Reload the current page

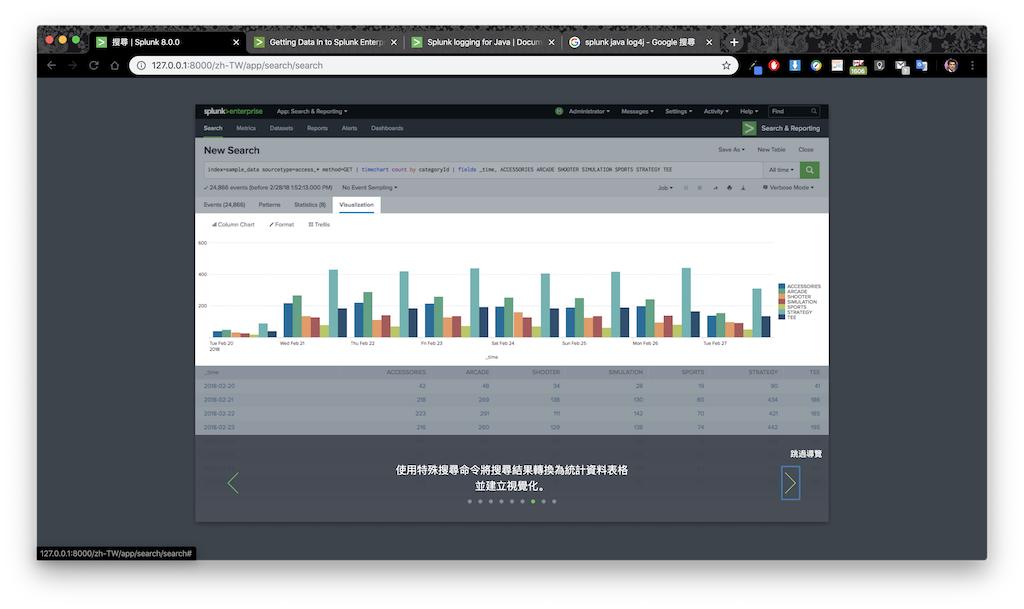point(93,65)
